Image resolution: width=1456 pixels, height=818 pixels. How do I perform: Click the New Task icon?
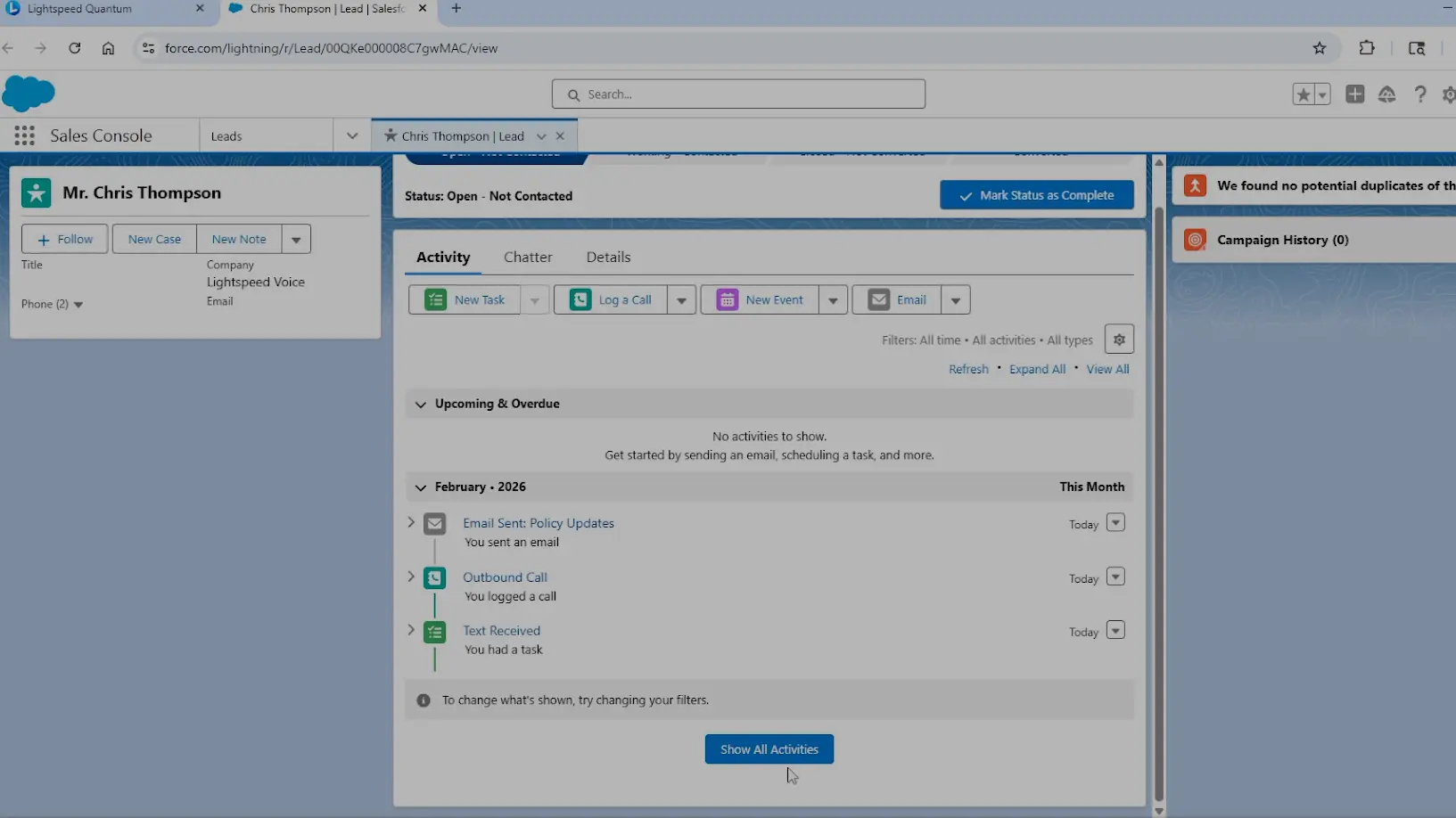[x=435, y=300]
